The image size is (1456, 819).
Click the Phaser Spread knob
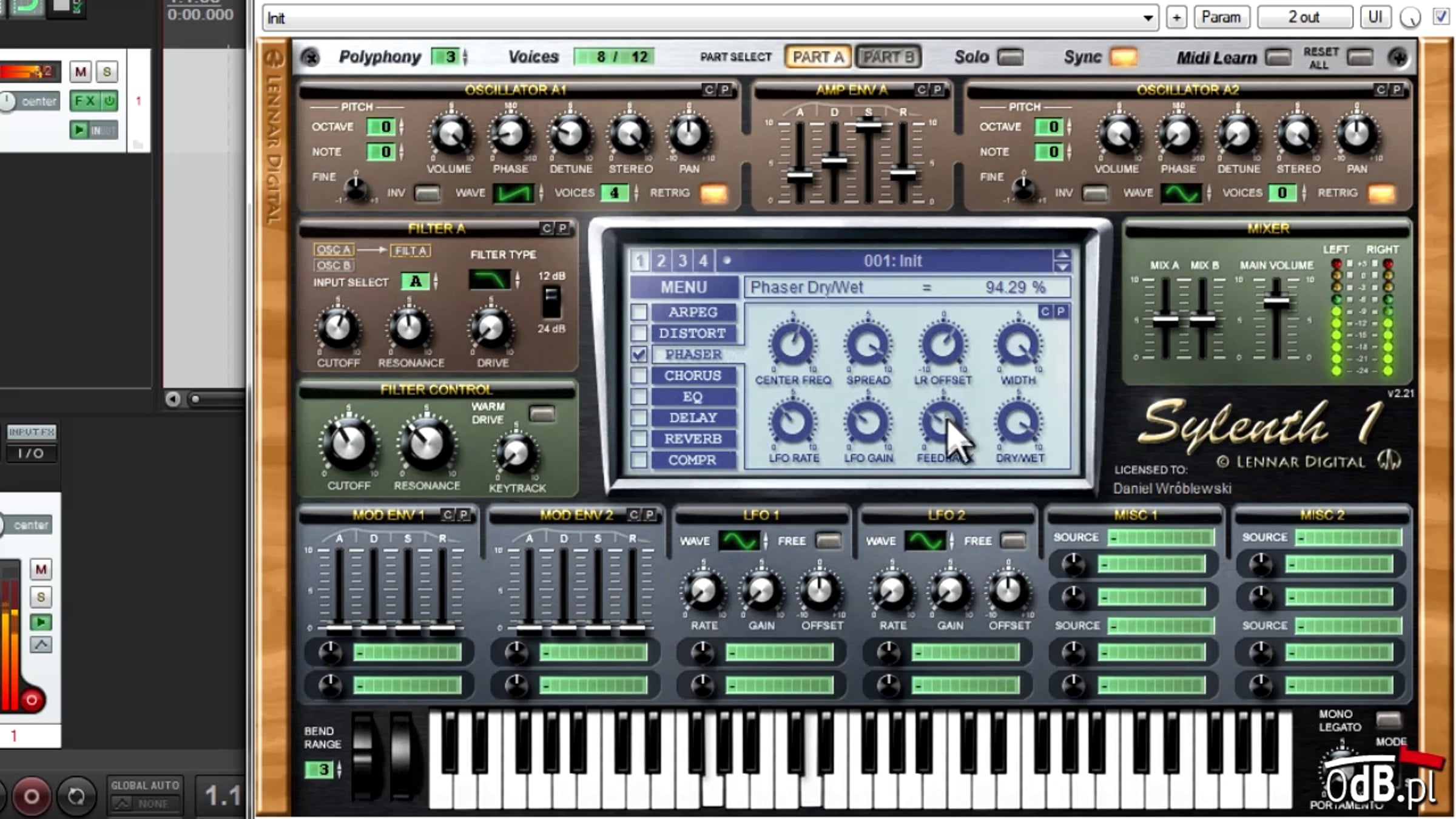click(868, 345)
